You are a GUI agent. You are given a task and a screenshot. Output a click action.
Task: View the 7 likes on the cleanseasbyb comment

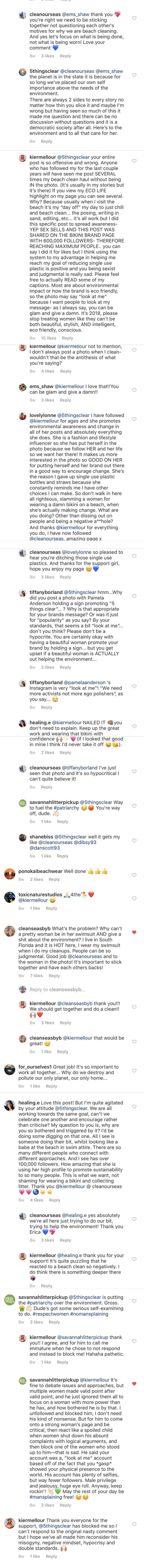(x=35, y=975)
